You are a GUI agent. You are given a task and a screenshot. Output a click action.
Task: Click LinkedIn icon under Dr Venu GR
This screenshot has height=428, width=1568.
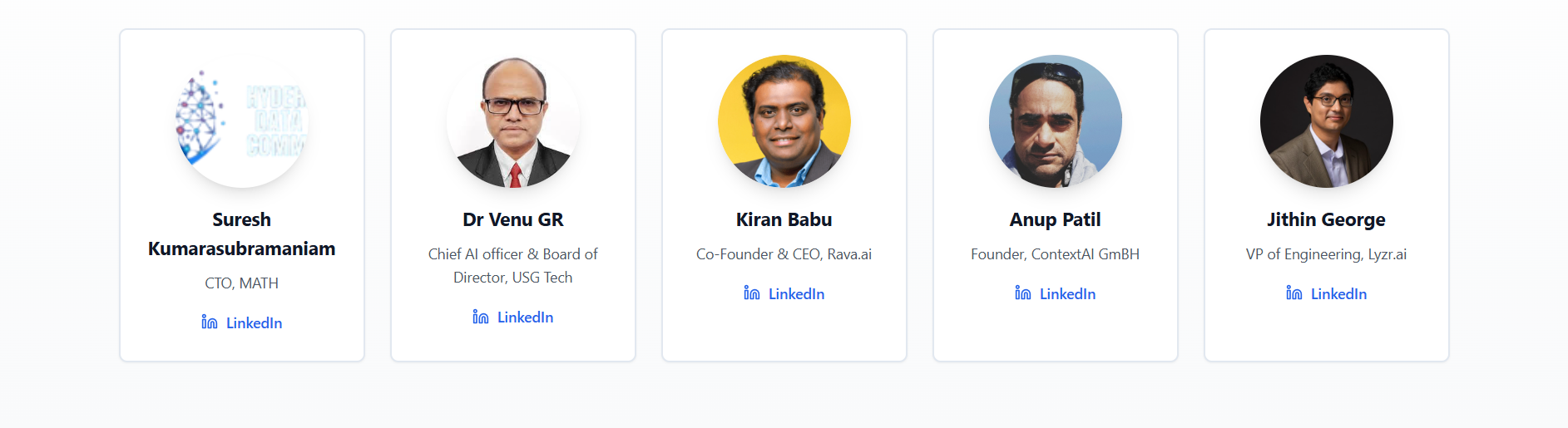tap(481, 317)
